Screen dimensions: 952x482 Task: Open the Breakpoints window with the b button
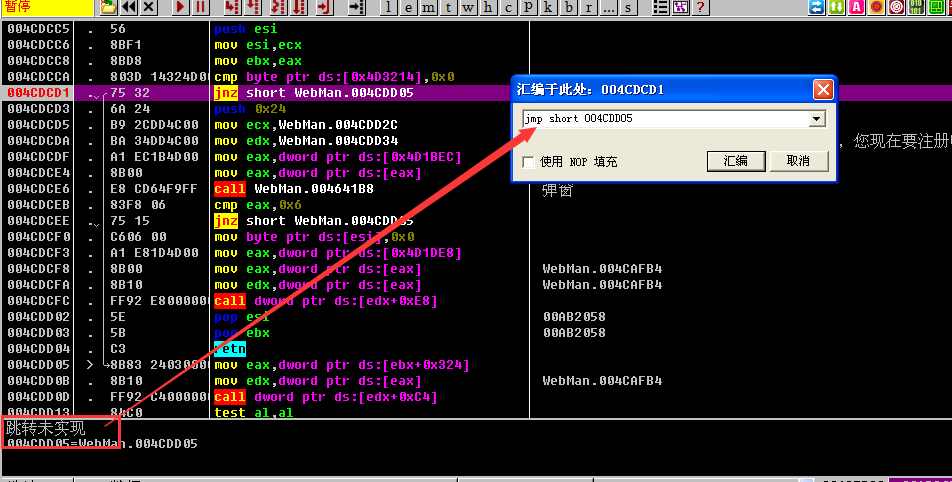tap(568, 7)
